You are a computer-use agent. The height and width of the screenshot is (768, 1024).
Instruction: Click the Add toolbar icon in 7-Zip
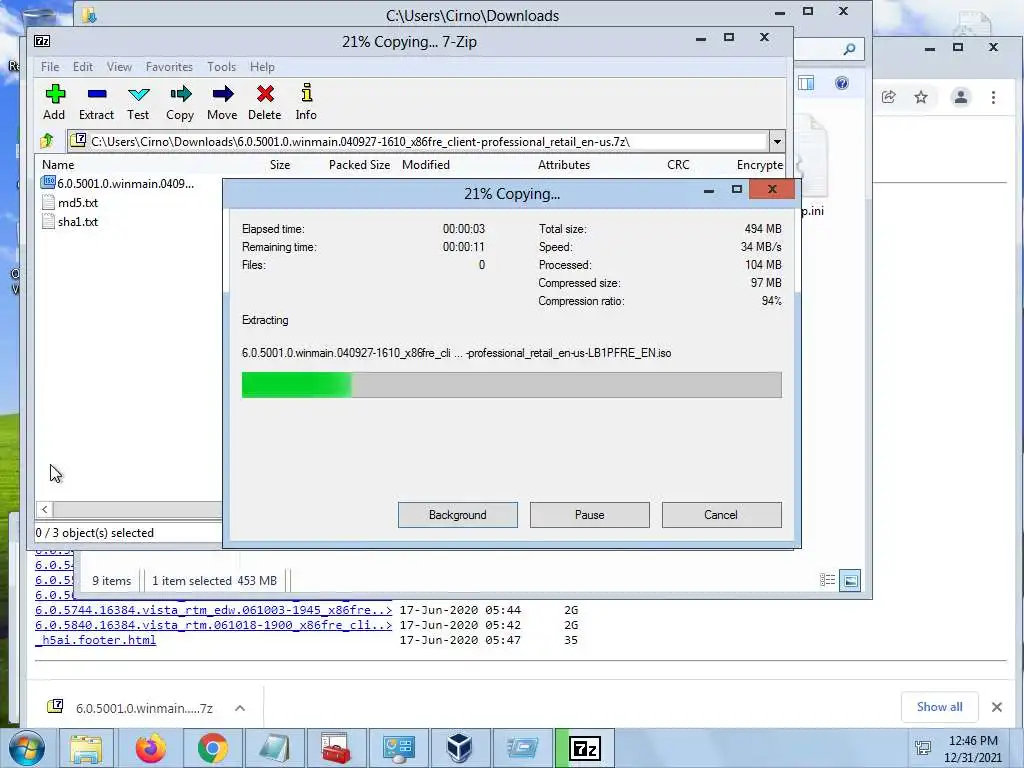55,102
